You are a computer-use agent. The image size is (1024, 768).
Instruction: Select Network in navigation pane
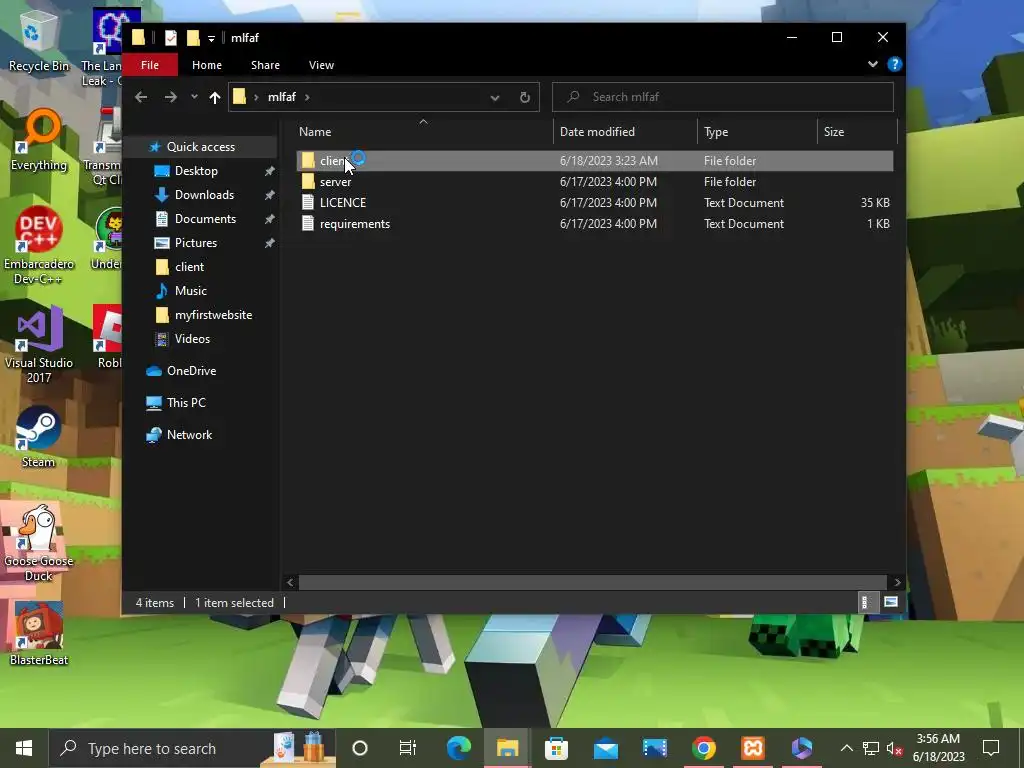coord(189,435)
